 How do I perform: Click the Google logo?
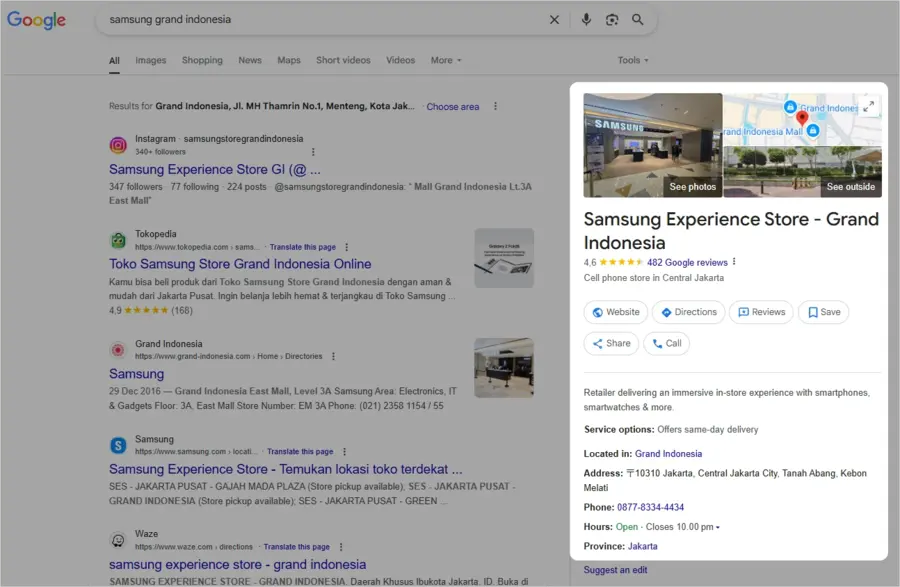pos(36,20)
